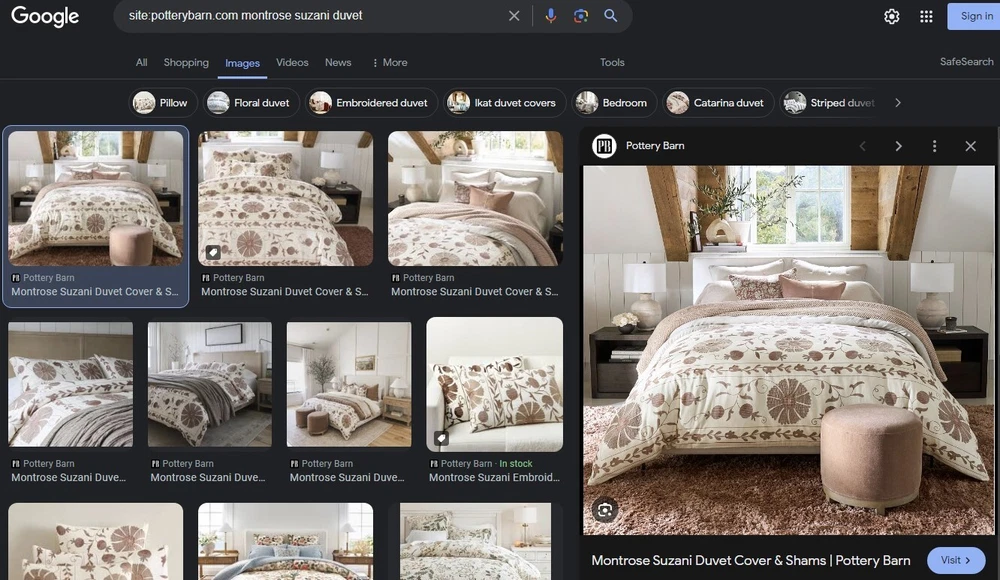1000x580 pixels.
Task: Open the Quick settings gear
Action: point(892,16)
